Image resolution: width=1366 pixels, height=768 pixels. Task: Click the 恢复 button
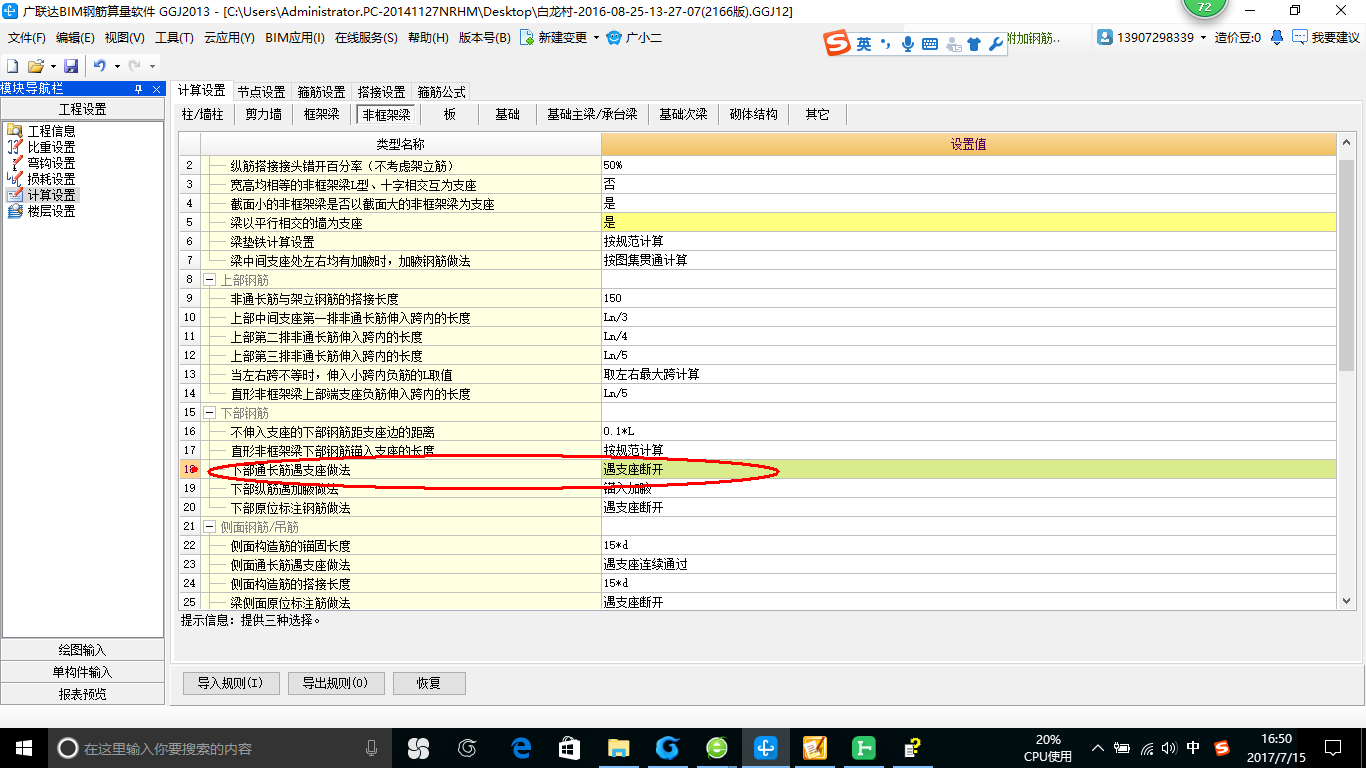tap(429, 683)
